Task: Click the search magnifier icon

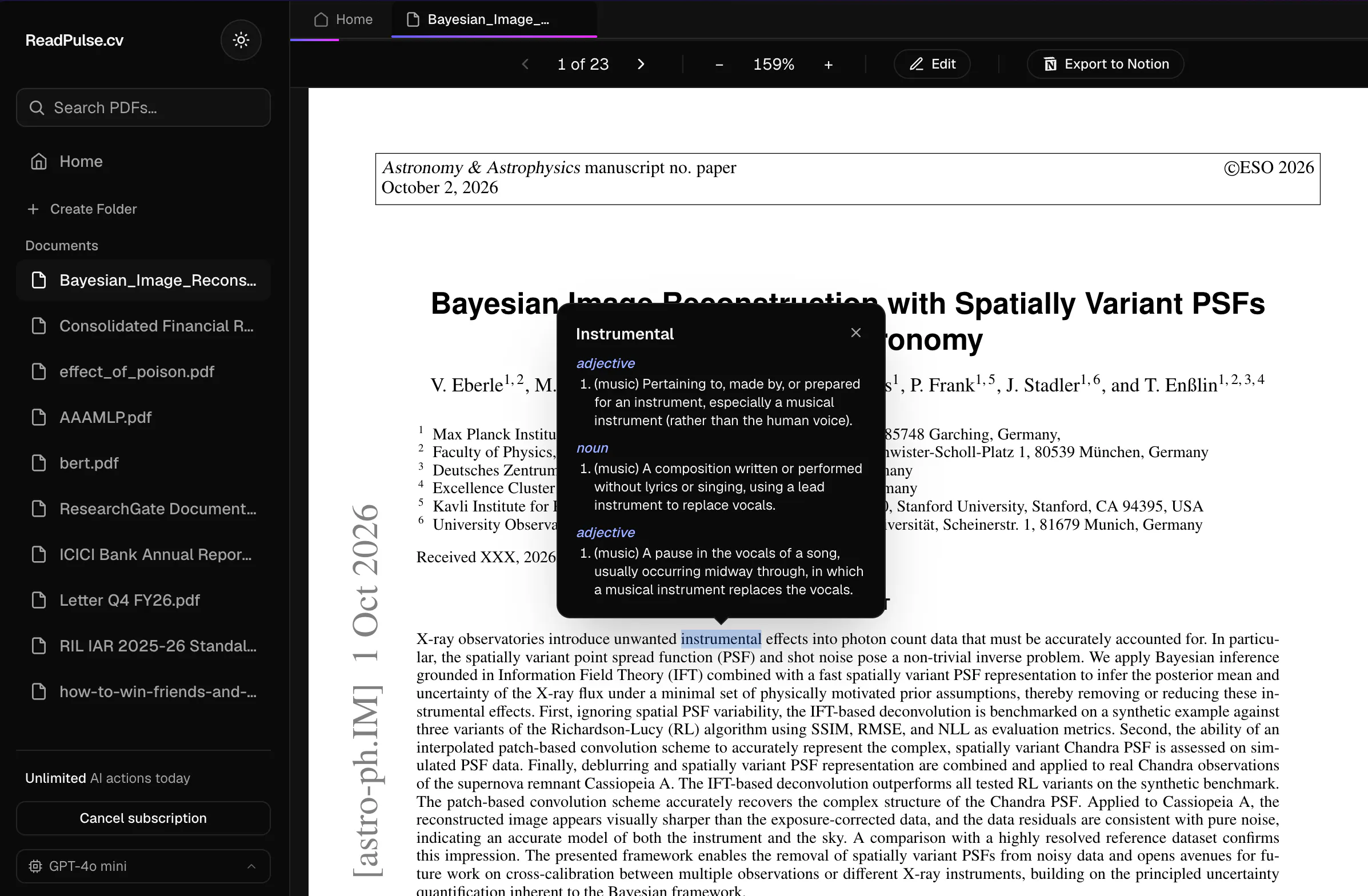Action: (x=37, y=107)
